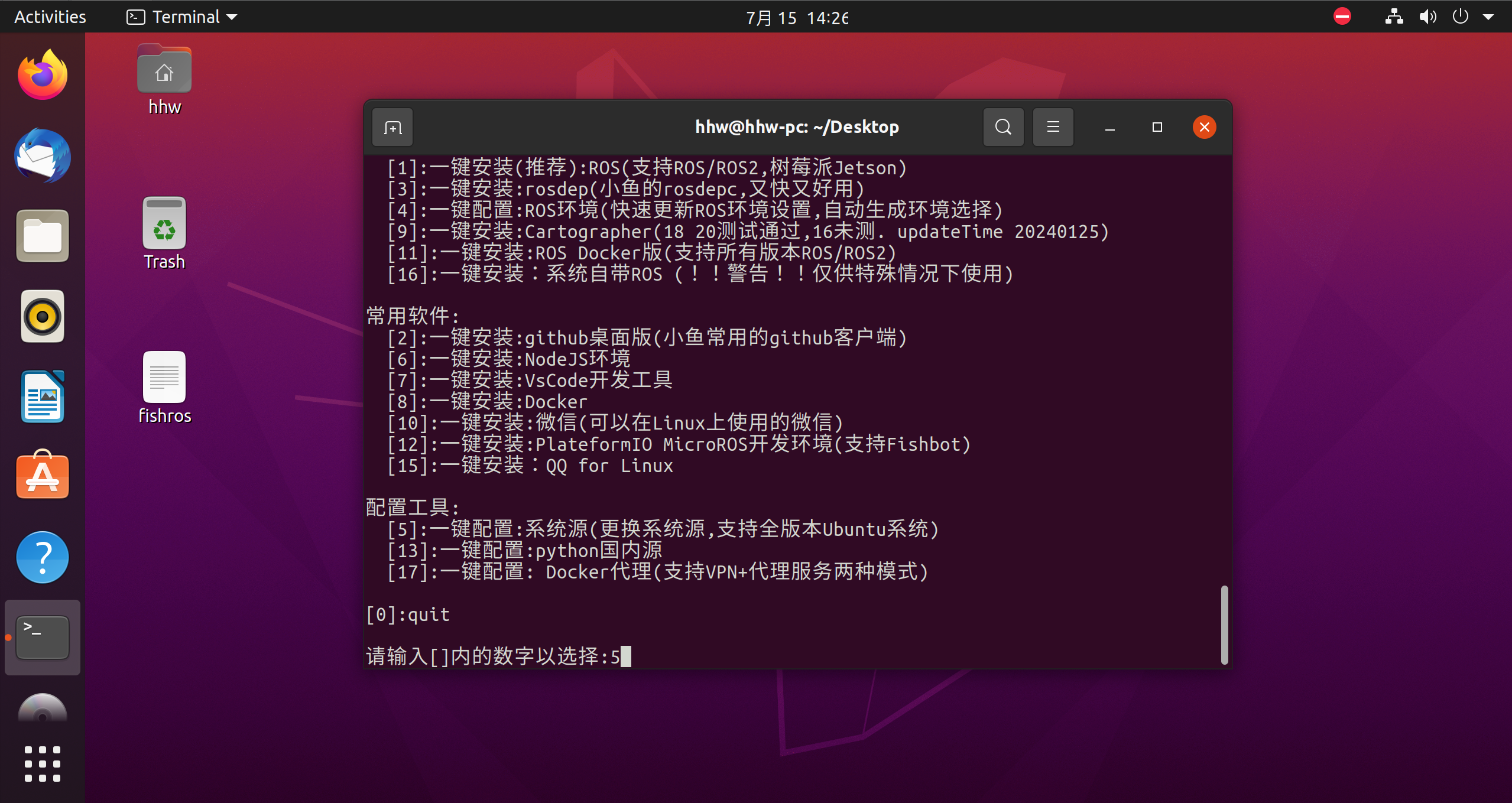Click option [12] PlateformIO MicroROS开发环境
The width and height of the screenshot is (1512, 803).
[679, 444]
